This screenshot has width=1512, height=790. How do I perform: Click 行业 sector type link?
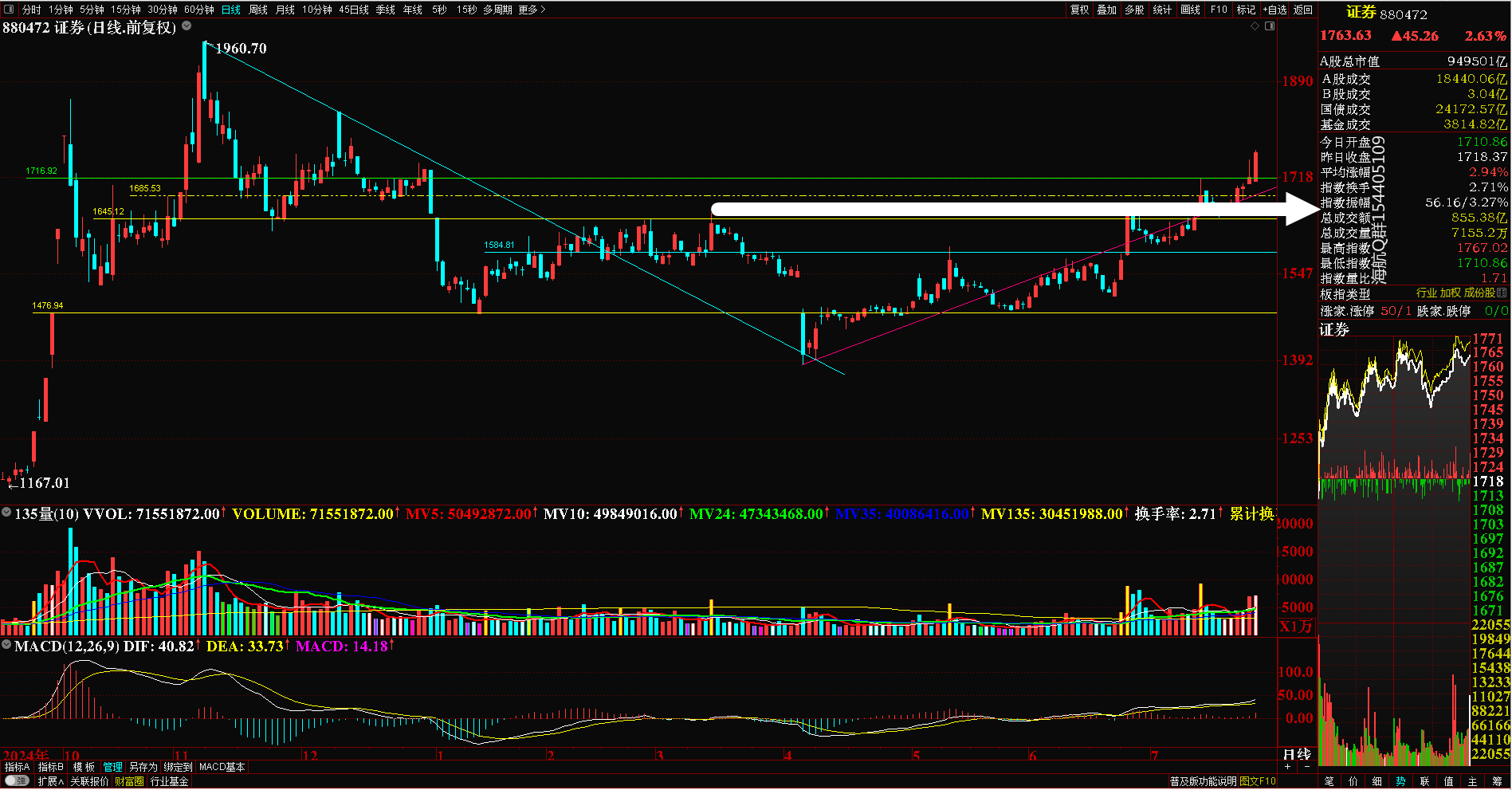[1427, 293]
